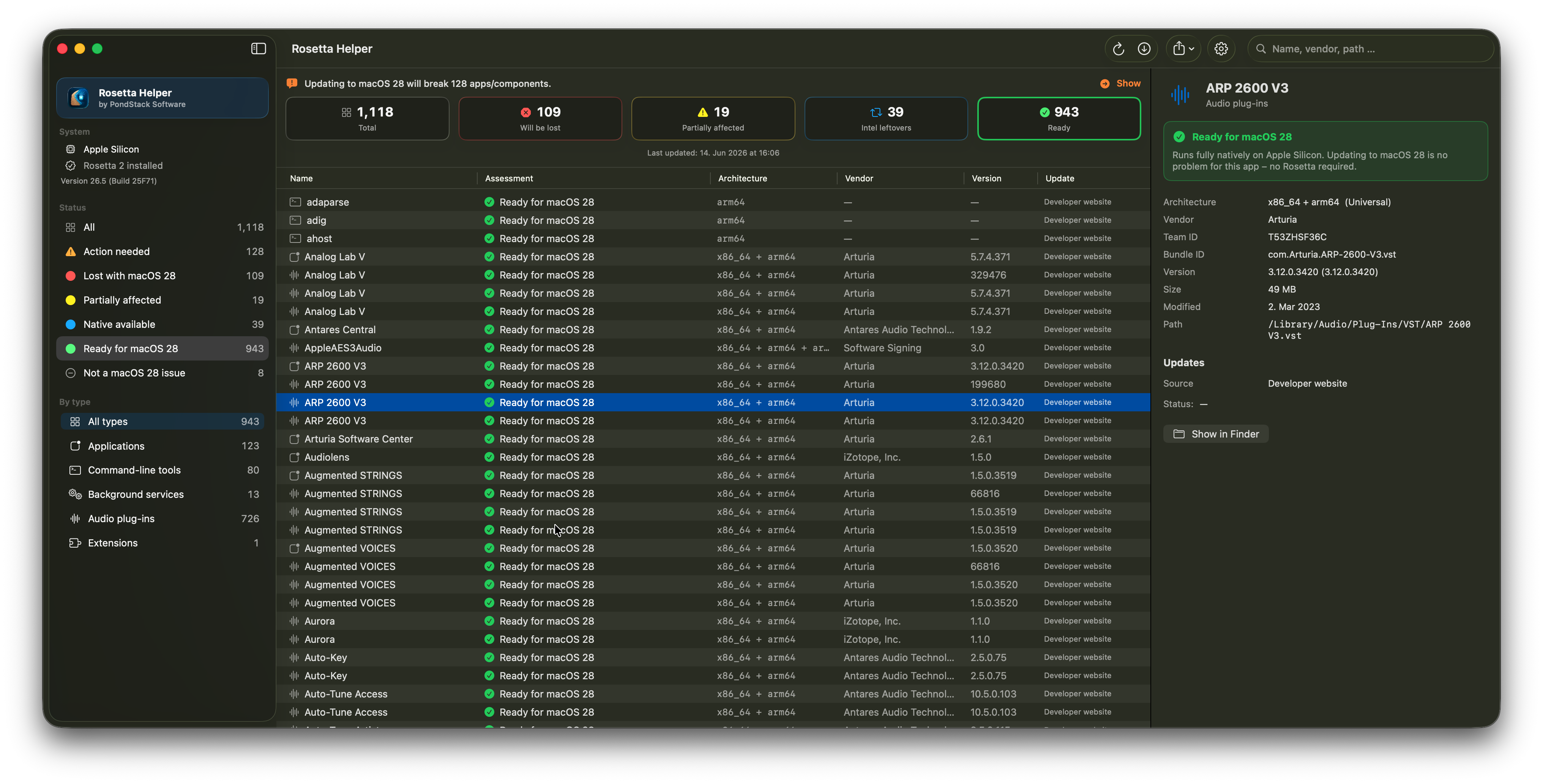This screenshot has height=784, width=1543.
Task: Click the Applications type icon
Action: click(x=75, y=445)
